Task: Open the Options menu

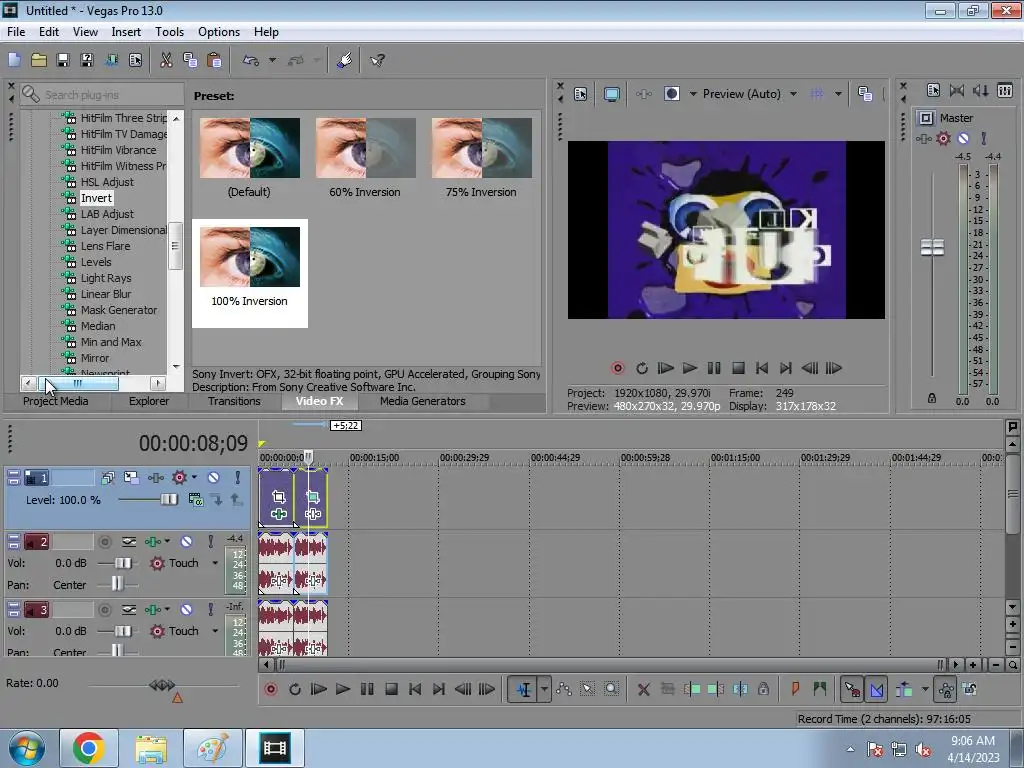Action: coord(219,31)
